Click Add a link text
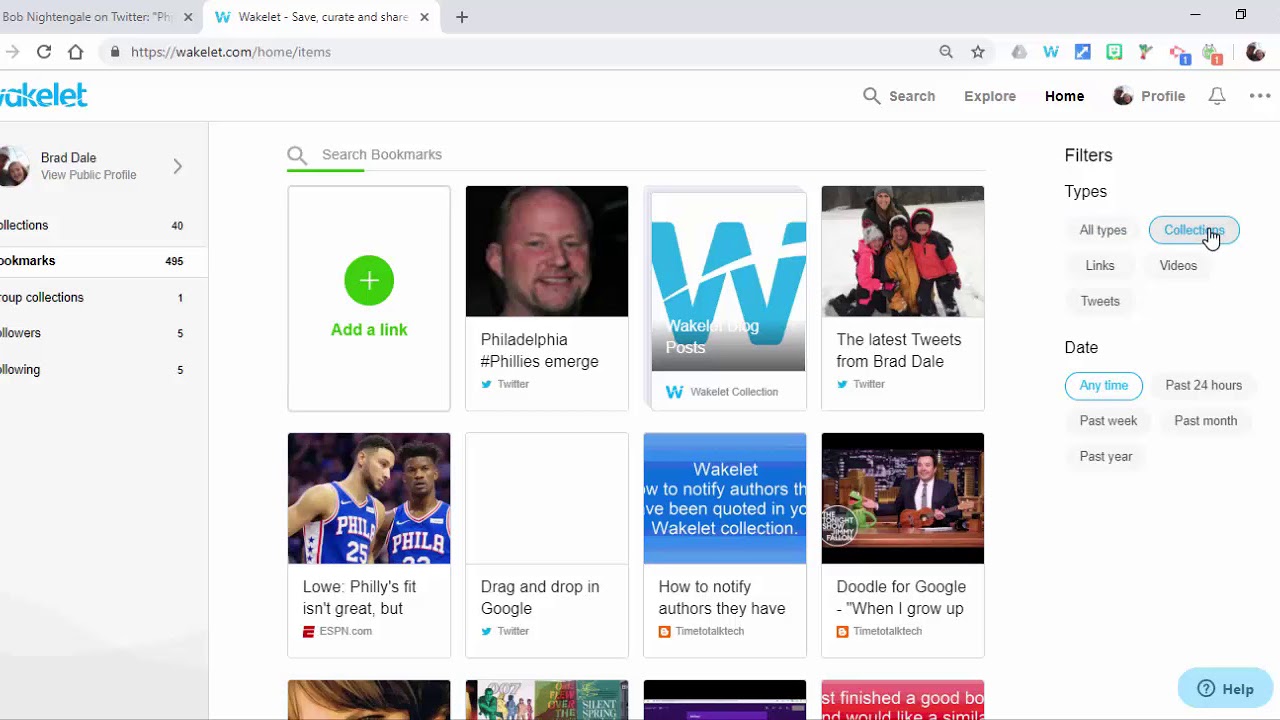The height and width of the screenshot is (720, 1280). (x=369, y=330)
